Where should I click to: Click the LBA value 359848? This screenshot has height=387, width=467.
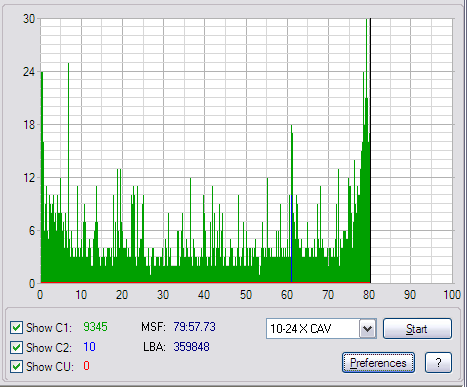coord(191,347)
